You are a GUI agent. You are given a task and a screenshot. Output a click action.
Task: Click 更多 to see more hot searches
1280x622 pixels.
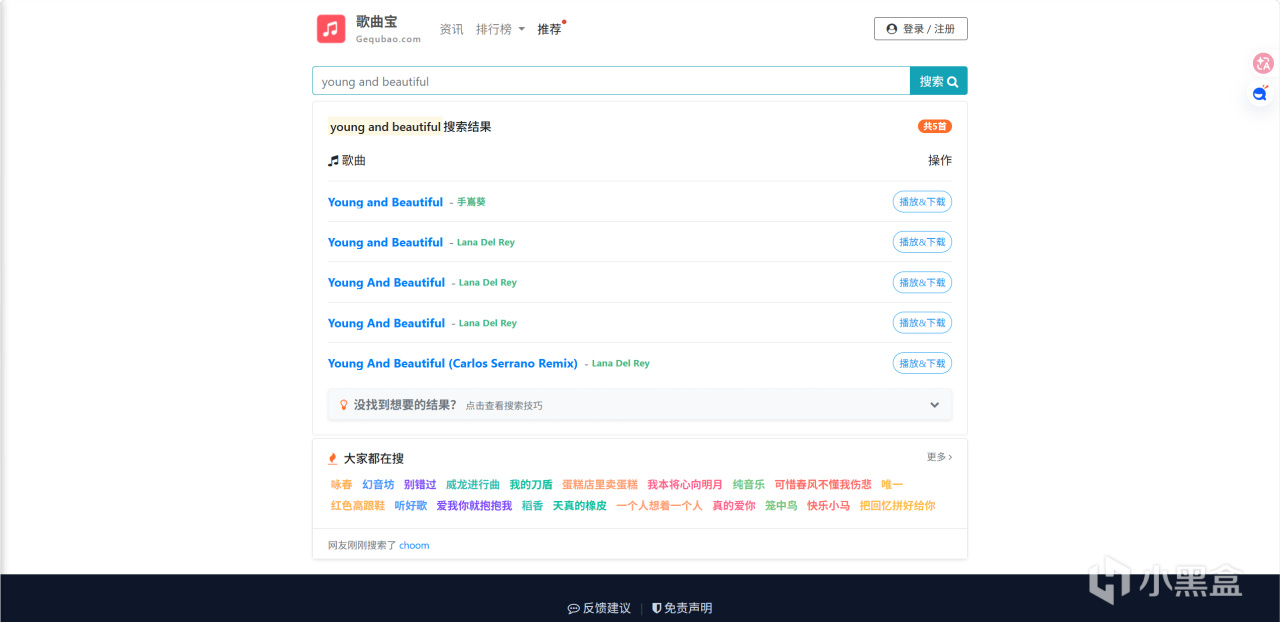[939, 457]
